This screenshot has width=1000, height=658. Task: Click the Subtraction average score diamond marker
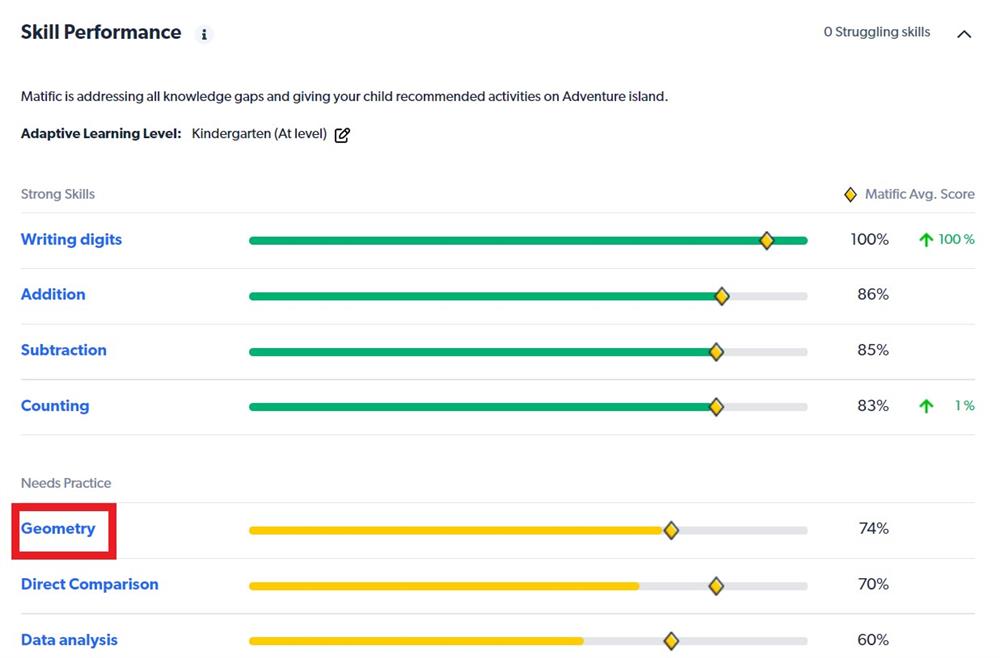point(716,351)
